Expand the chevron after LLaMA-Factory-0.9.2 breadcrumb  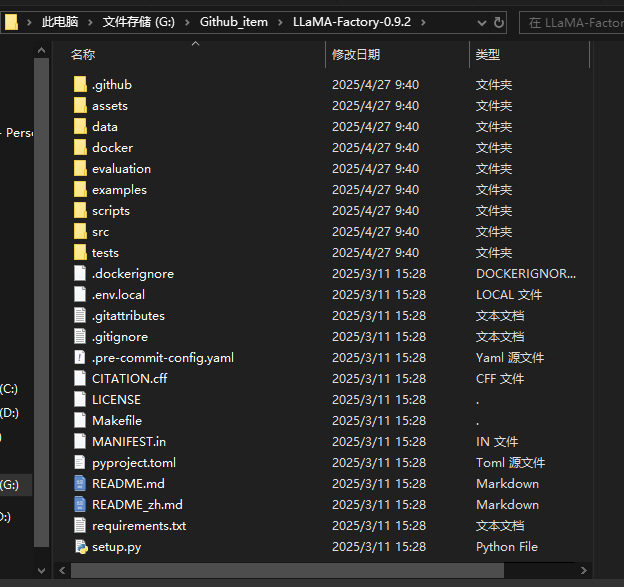pos(423,22)
